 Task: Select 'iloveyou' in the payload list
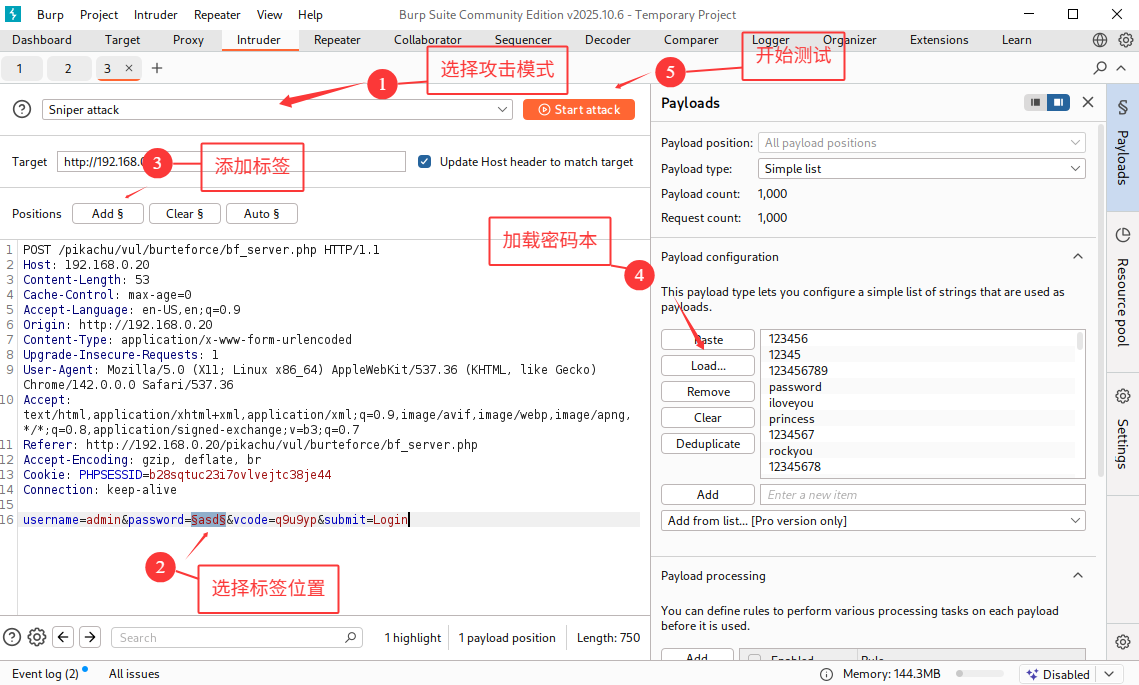(791, 402)
